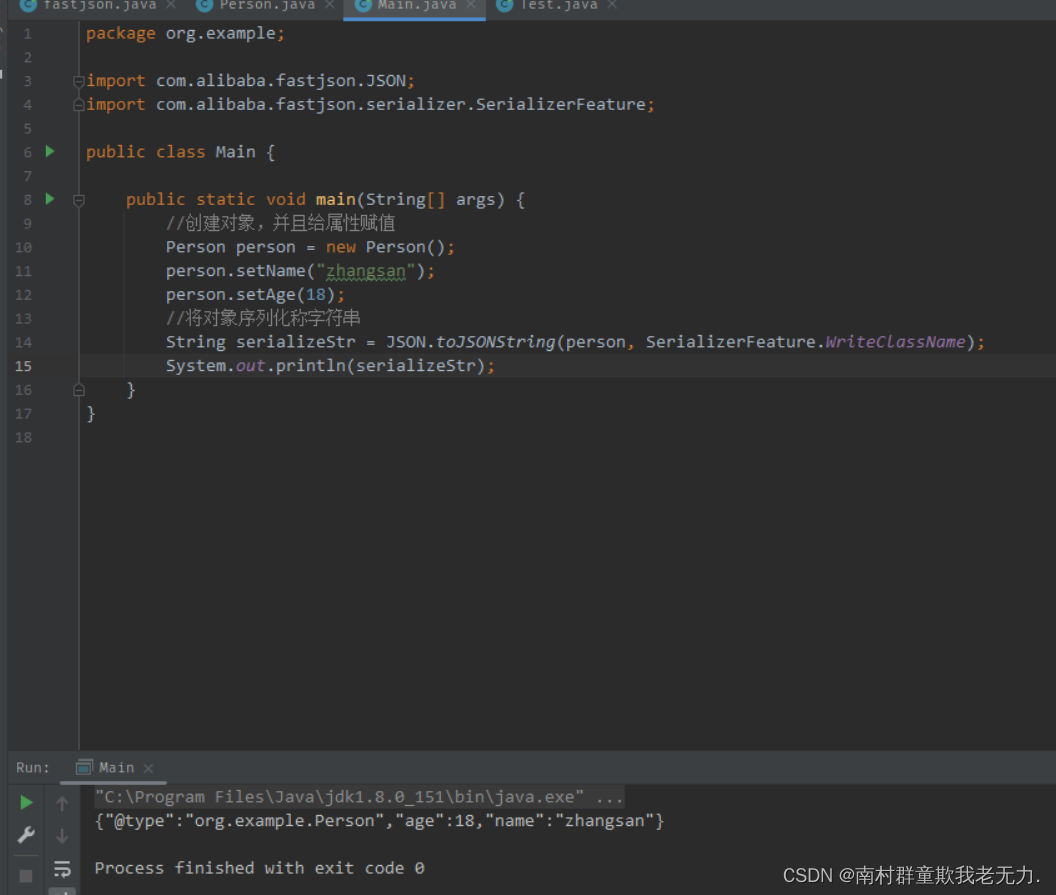Close the fastjson.java tab
The image size is (1056, 895).
click(171, 5)
